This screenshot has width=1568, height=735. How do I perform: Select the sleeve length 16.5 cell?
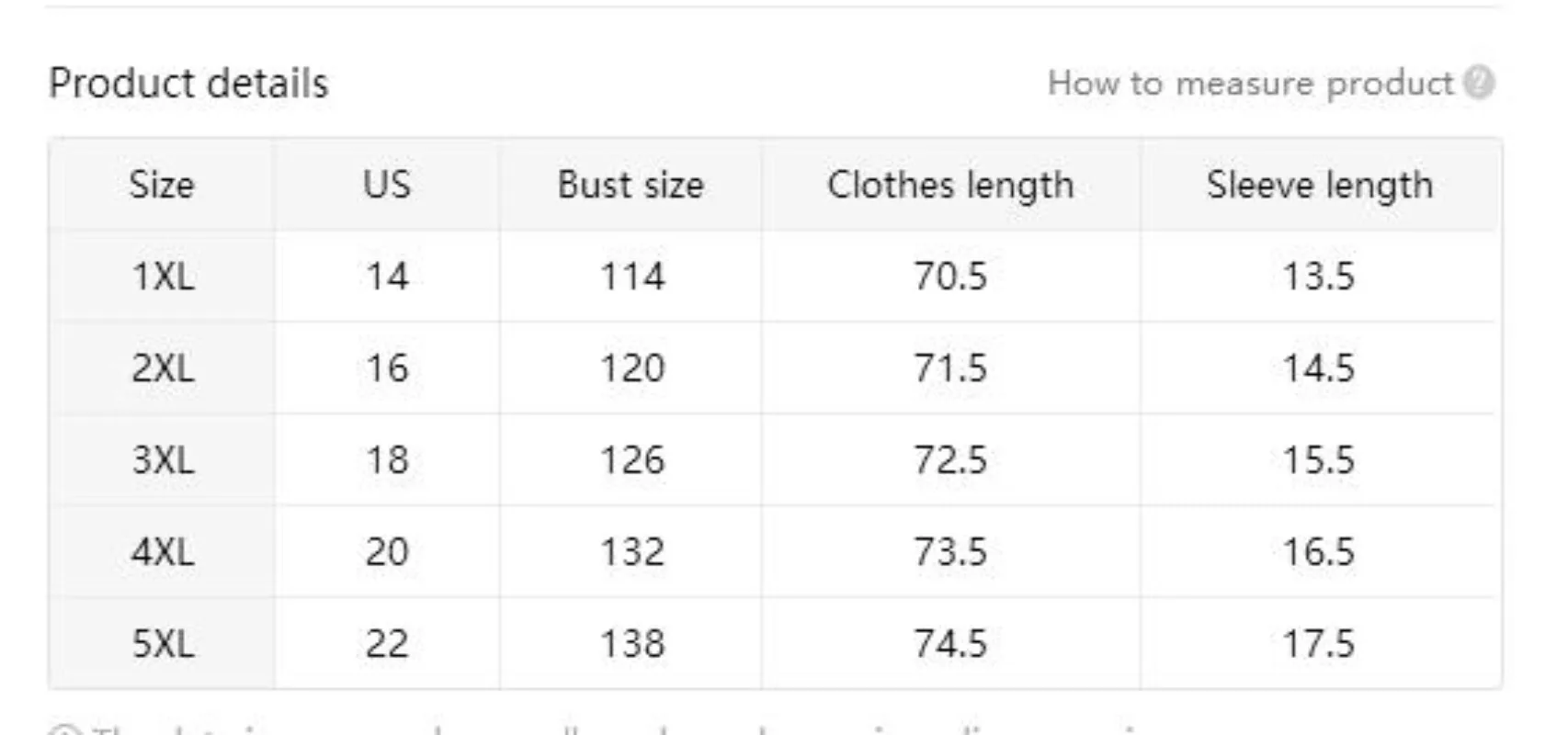1319,551
